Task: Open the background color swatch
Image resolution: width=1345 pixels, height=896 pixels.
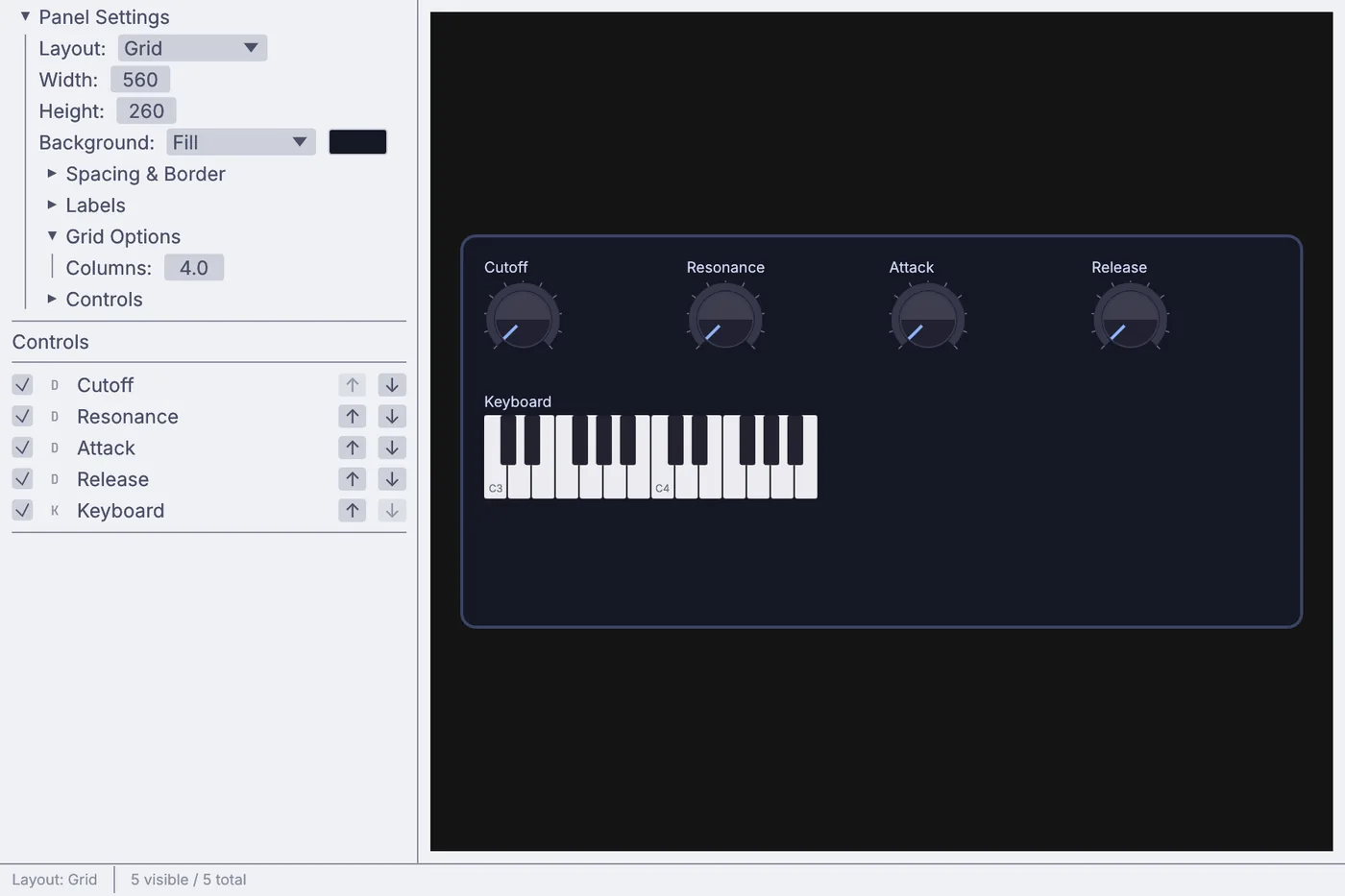Action: (357, 142)
